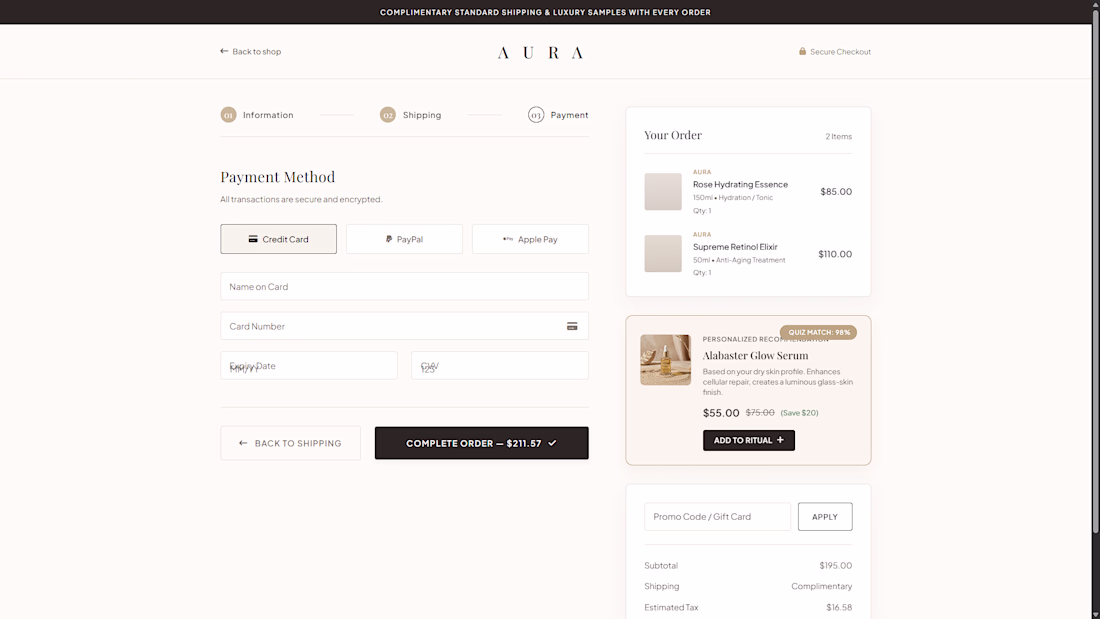Viewport: 1100px width, 619px height.
Task: Click the $110.00 item price
Action: [835, 254]
